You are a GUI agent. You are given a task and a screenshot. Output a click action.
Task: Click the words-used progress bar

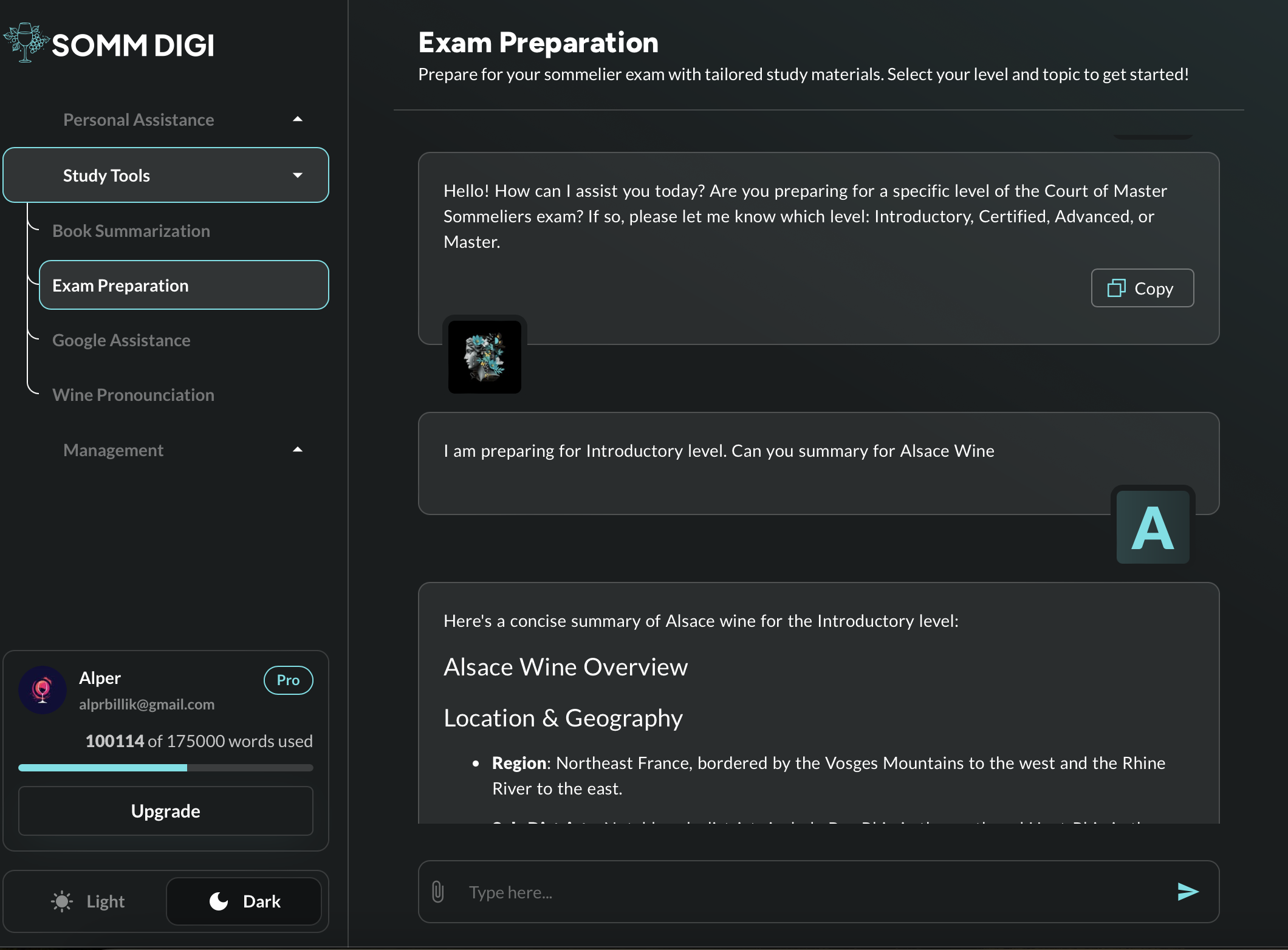pos(165,768)
